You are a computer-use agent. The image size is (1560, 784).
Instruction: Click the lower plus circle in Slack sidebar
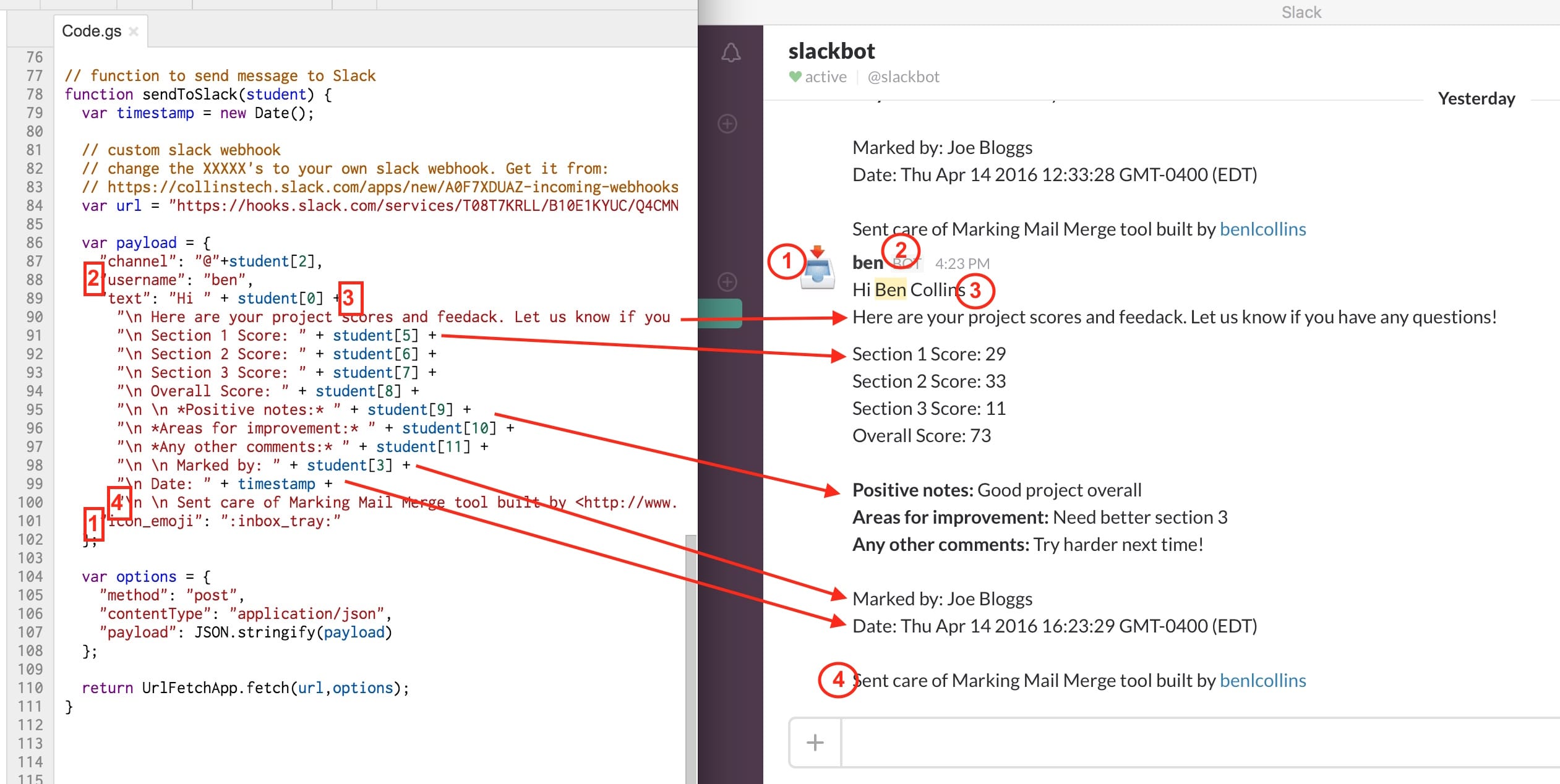coord(727,282)
